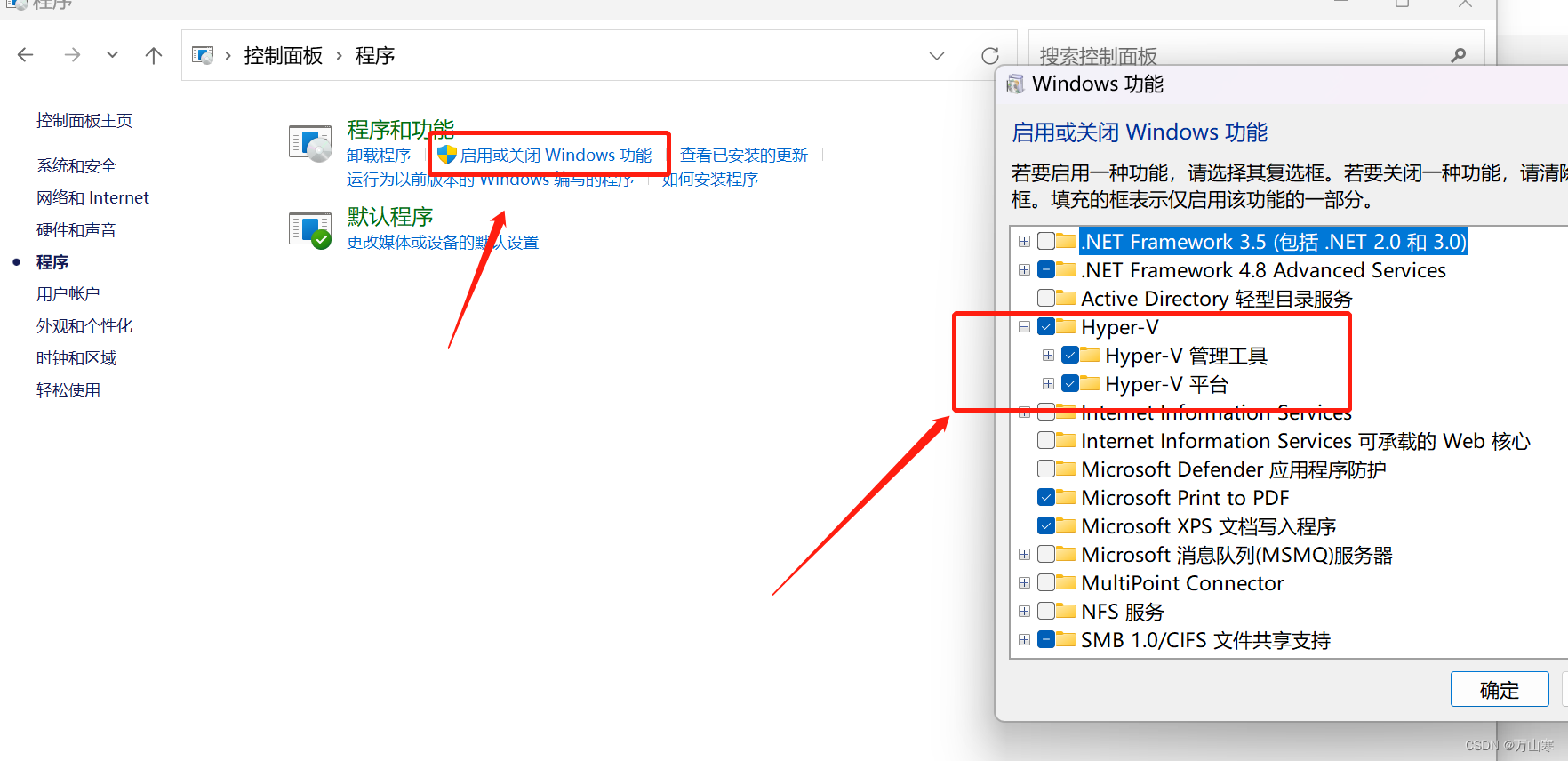
Task: Expand Hyper-V 平台 node
Action: tap(1049, 384)
